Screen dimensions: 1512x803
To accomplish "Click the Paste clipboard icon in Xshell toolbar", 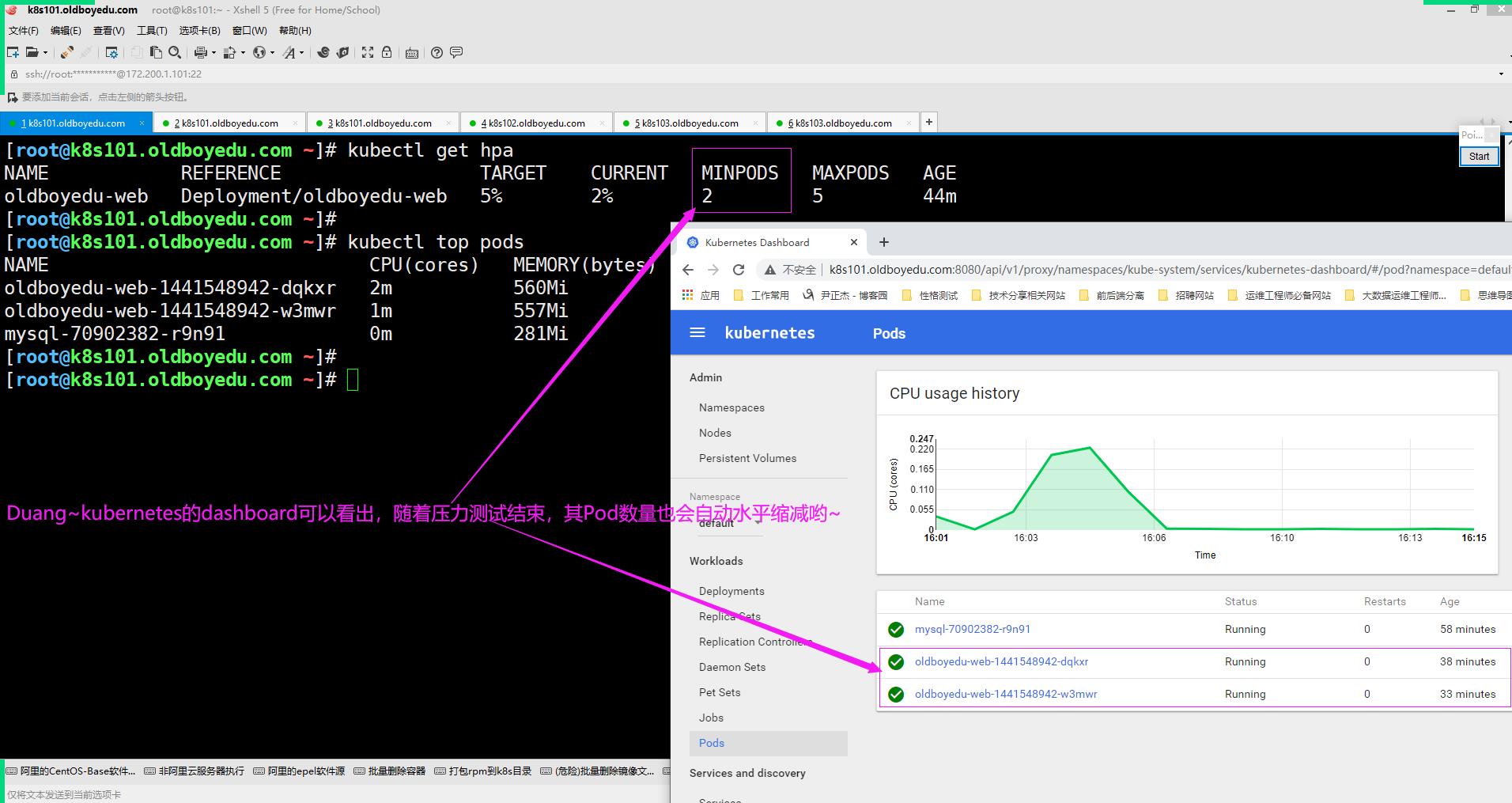I will tap(156, 52).
